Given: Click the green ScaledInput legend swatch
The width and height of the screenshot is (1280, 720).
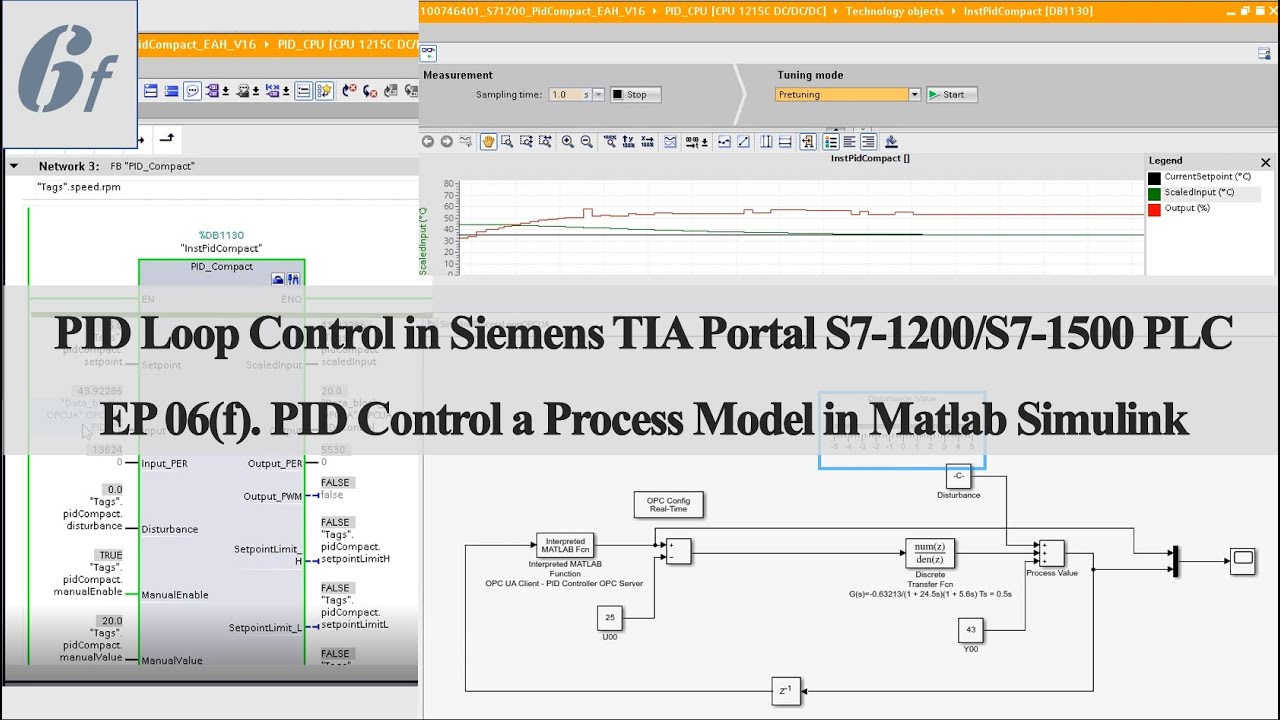Looking at the screenshot, I should (x=1154, y=193).
